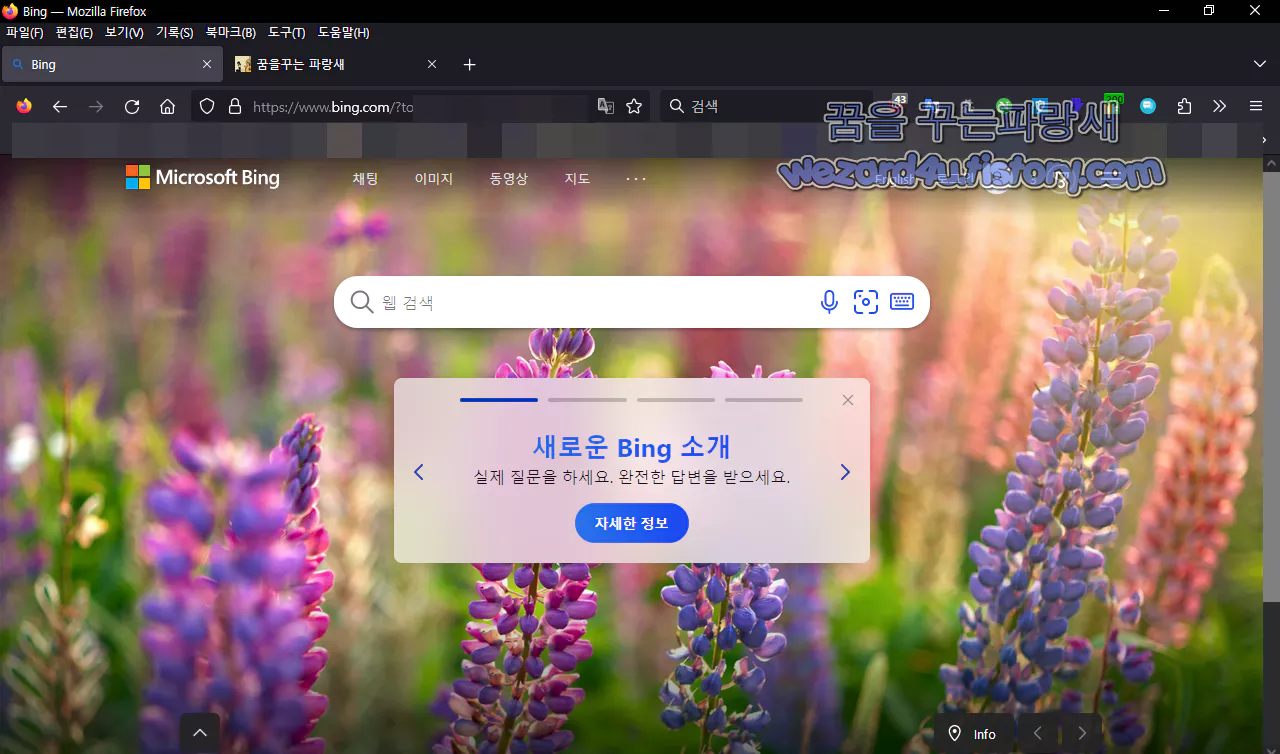Open visual search camera icon
Image resolution: width=1280 pixels, height=754 pixels.
[866, 302]
